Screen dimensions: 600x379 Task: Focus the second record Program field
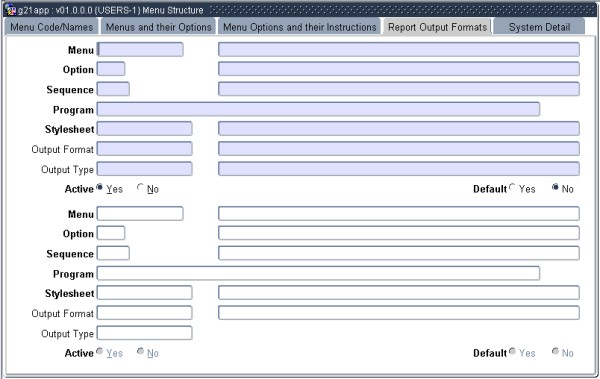(318, 273)
